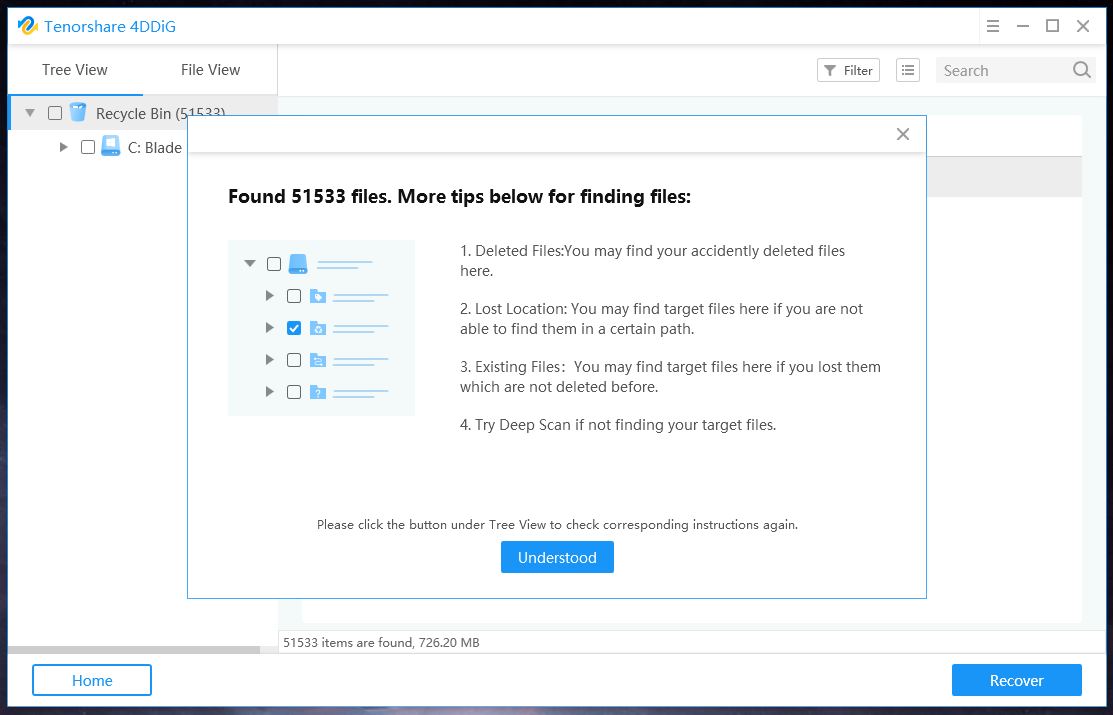Viewport: 1113px width, 715px height.
Task: Collapse the Recycle Bin tree node
Action: [x=30, y=113]
